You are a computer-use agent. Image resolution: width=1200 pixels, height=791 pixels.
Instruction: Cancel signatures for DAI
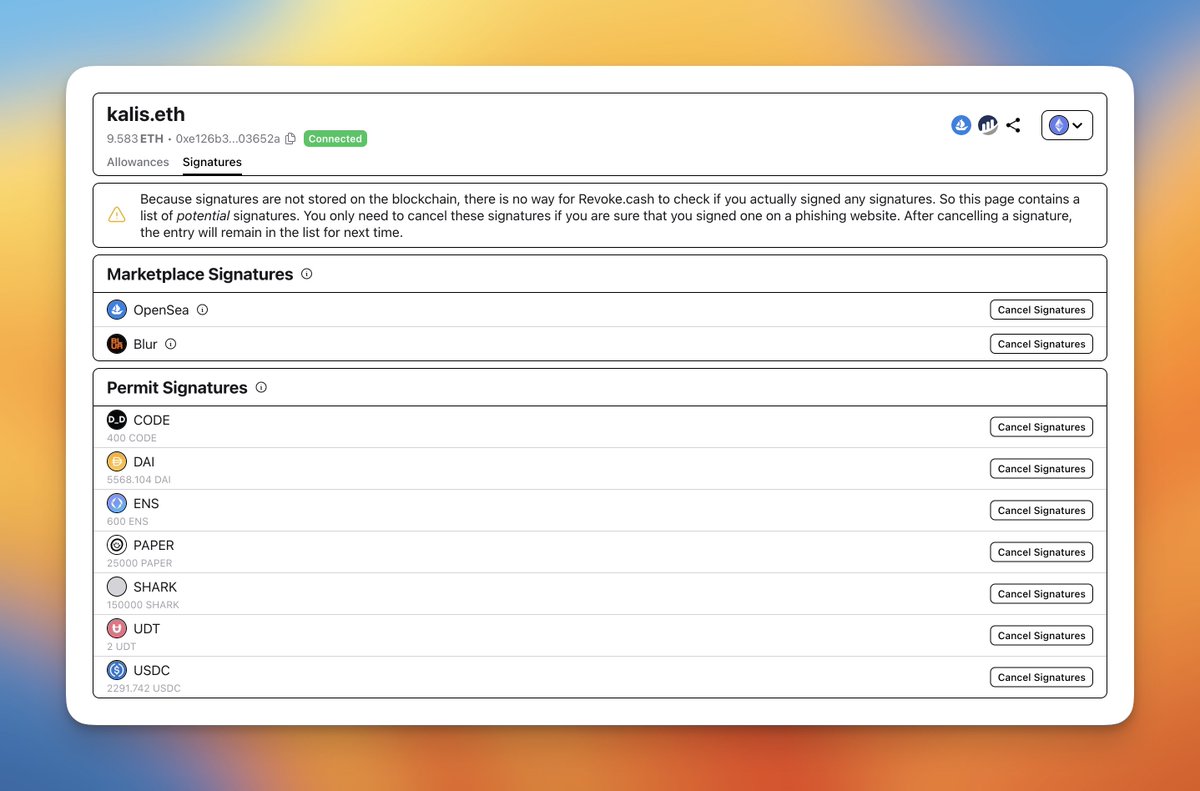(1041, 469)
